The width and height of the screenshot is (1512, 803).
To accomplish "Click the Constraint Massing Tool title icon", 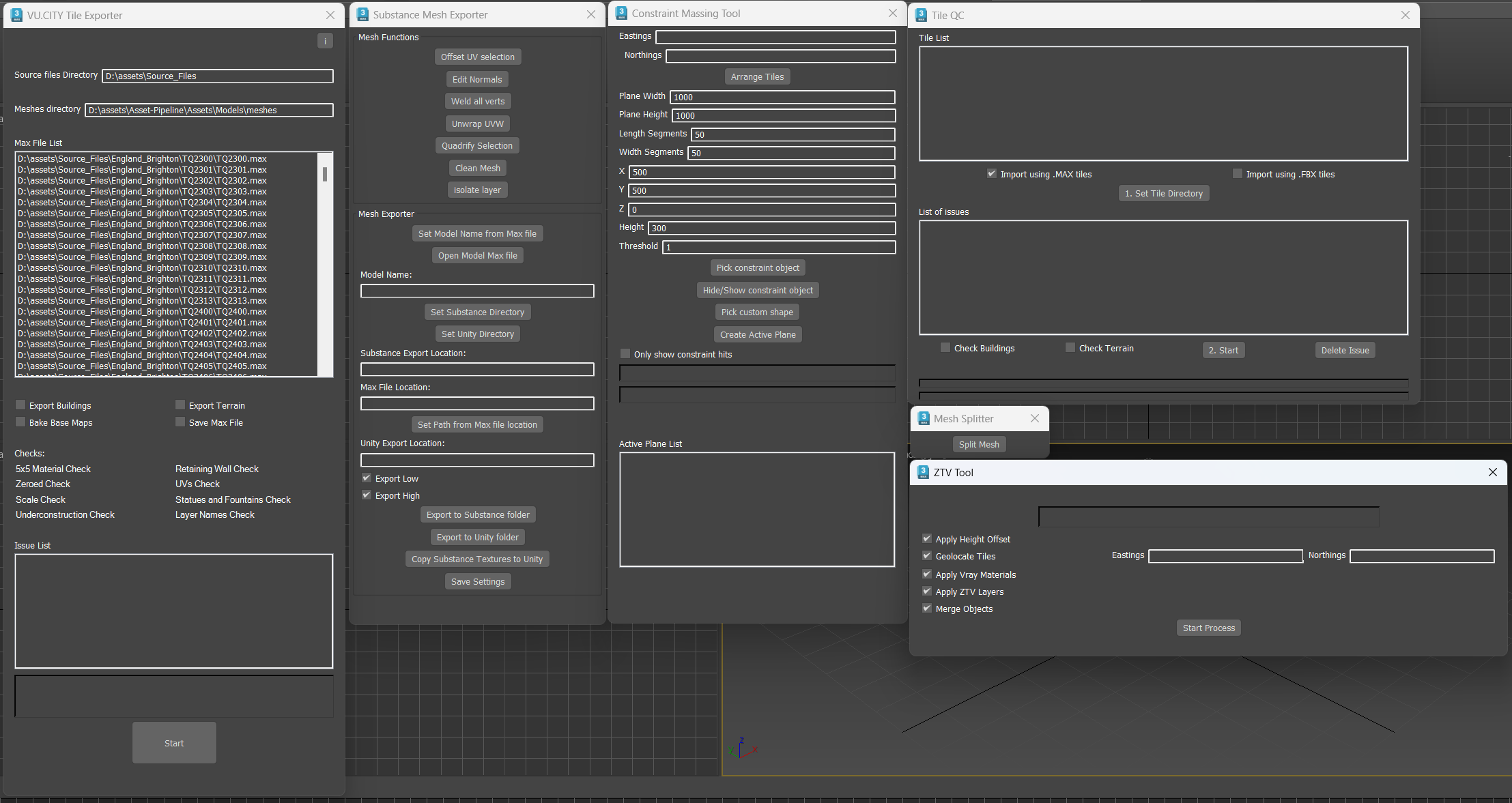I will 621,13.
